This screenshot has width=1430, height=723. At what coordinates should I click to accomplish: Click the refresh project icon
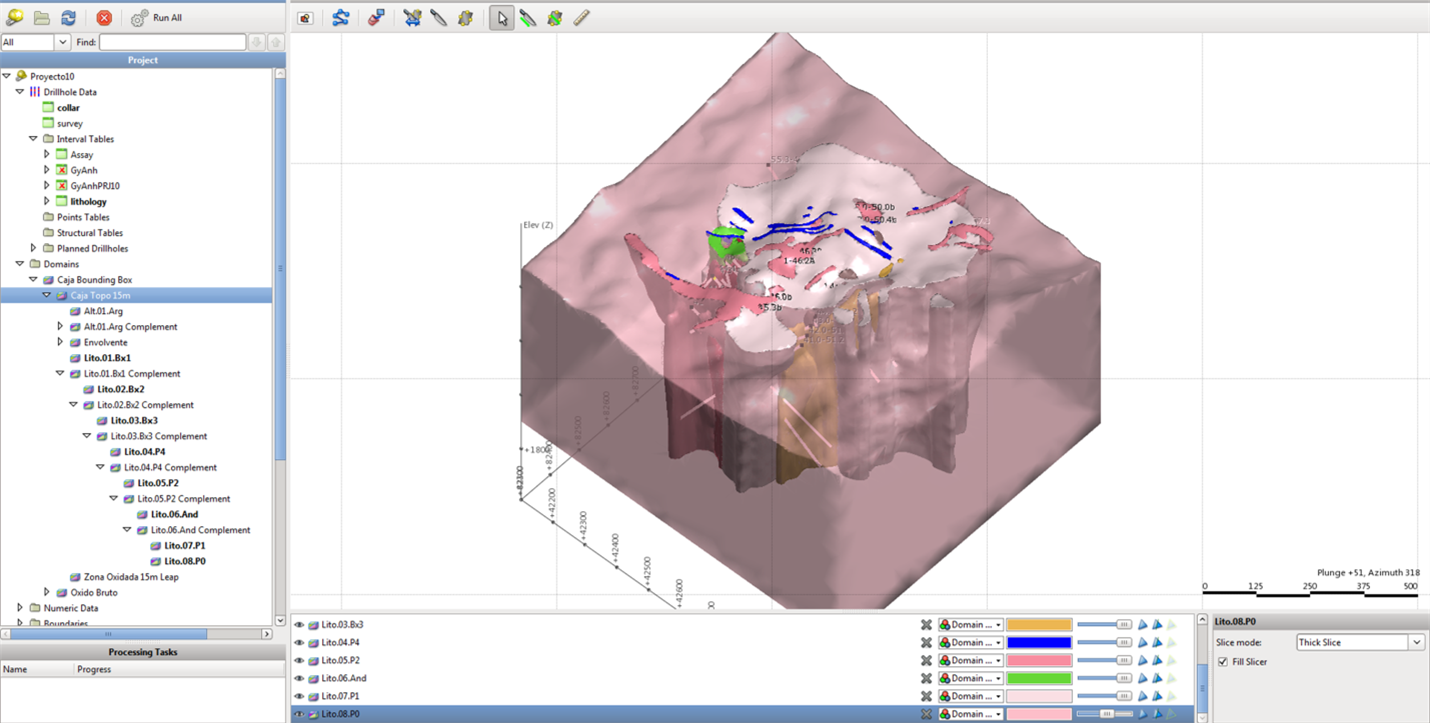(68, 18)
